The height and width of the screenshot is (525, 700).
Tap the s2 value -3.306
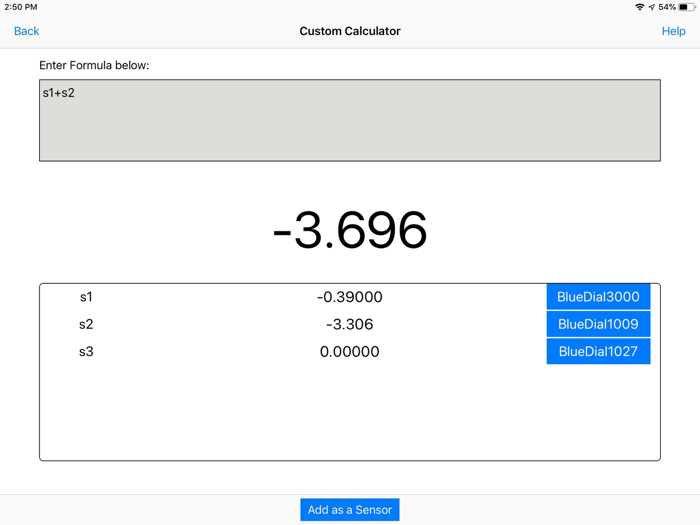click(x=350, y=324)
